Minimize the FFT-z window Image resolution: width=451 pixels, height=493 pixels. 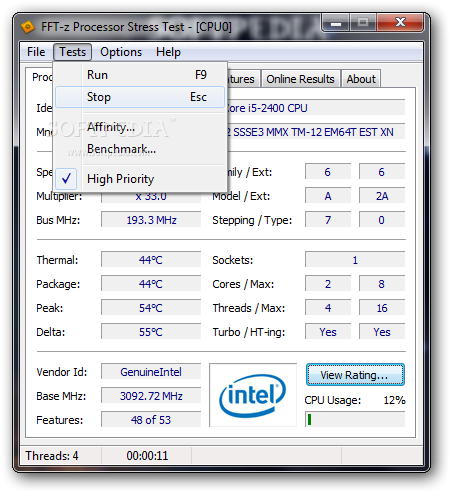tap(336, 23)
